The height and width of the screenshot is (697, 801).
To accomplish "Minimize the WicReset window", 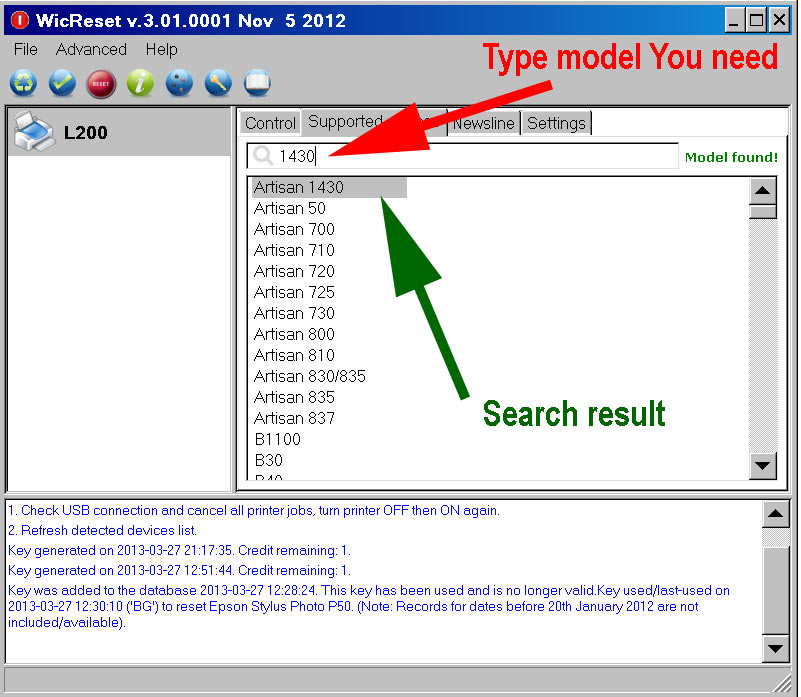I will (734, 20).
